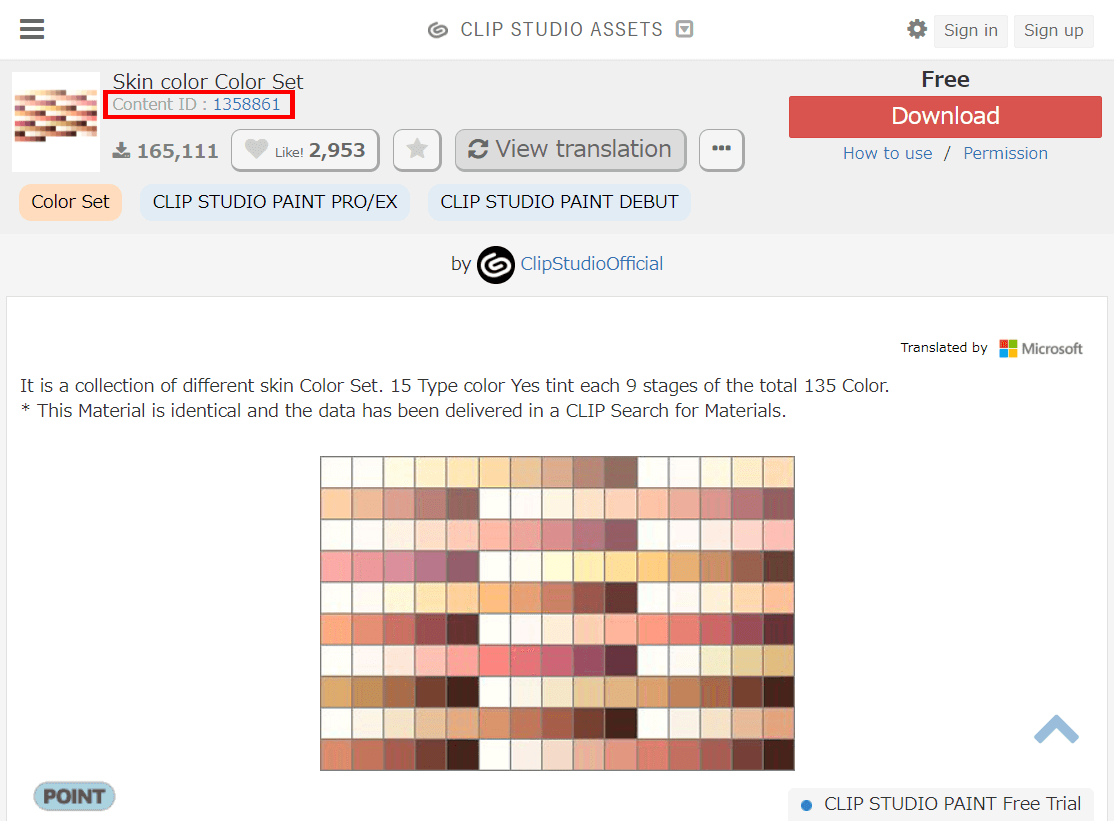Click the Clip Studio Assets logo icon
This screenshot has width=1114, height=821.
(x=437, y=30)
